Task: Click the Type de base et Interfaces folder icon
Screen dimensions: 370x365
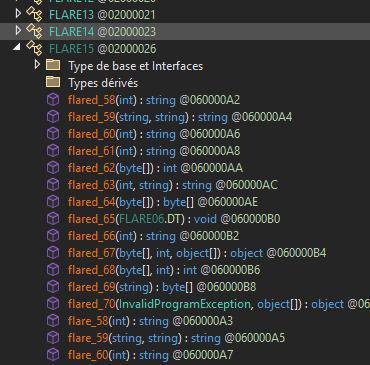Action: point(53,65)
